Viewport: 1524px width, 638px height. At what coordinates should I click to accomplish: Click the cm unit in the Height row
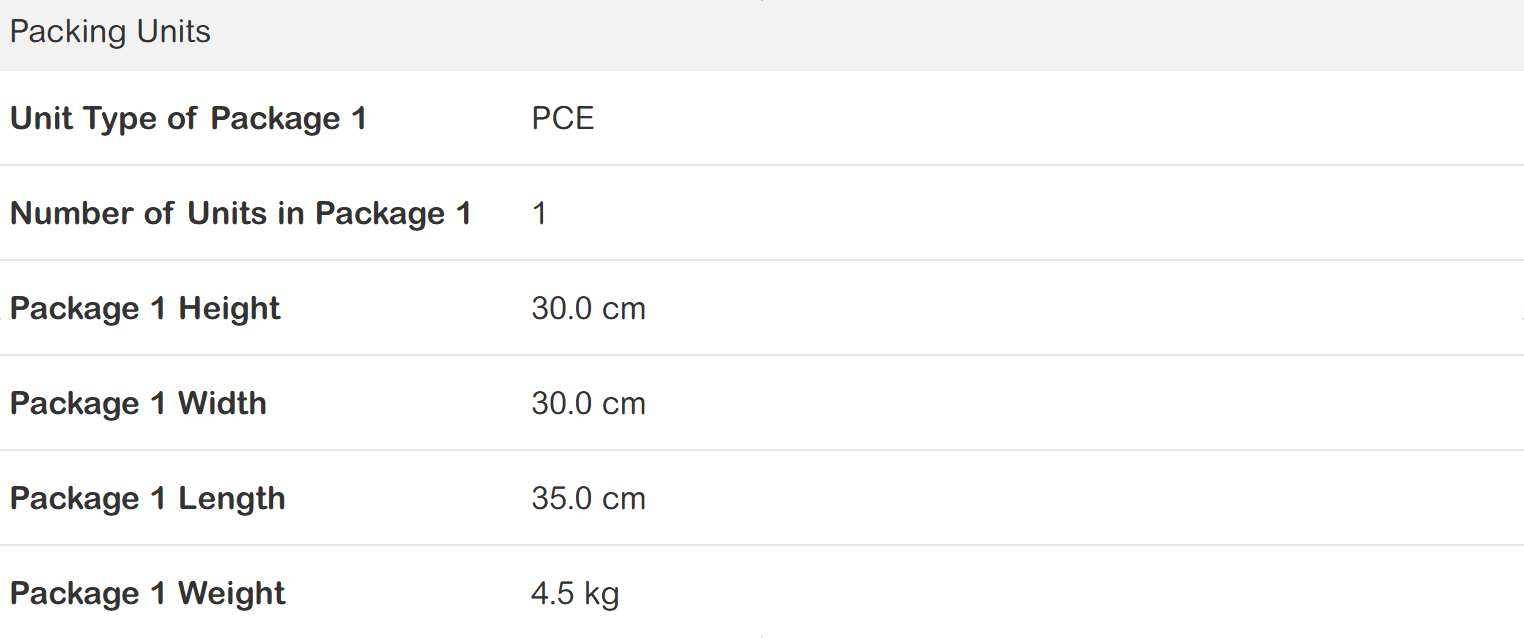(x=625, y=309)
